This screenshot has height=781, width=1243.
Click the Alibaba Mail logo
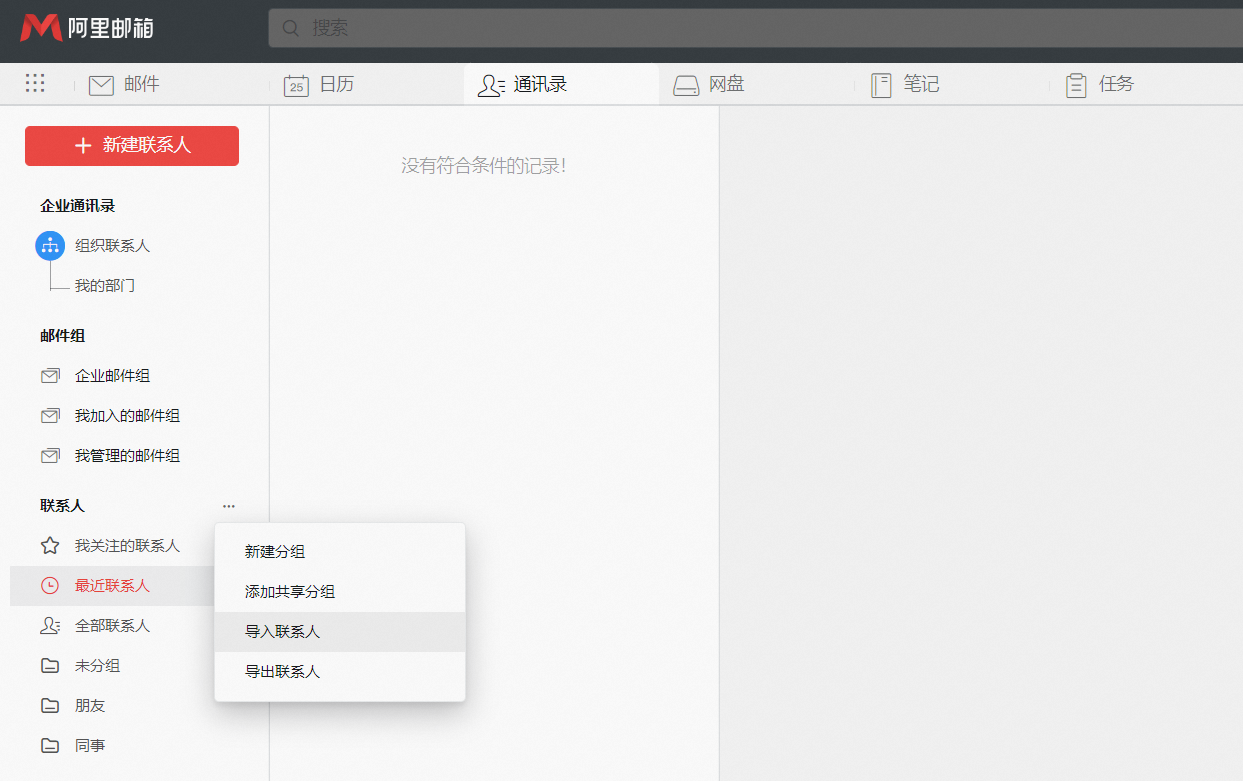[x=87, y=28]
